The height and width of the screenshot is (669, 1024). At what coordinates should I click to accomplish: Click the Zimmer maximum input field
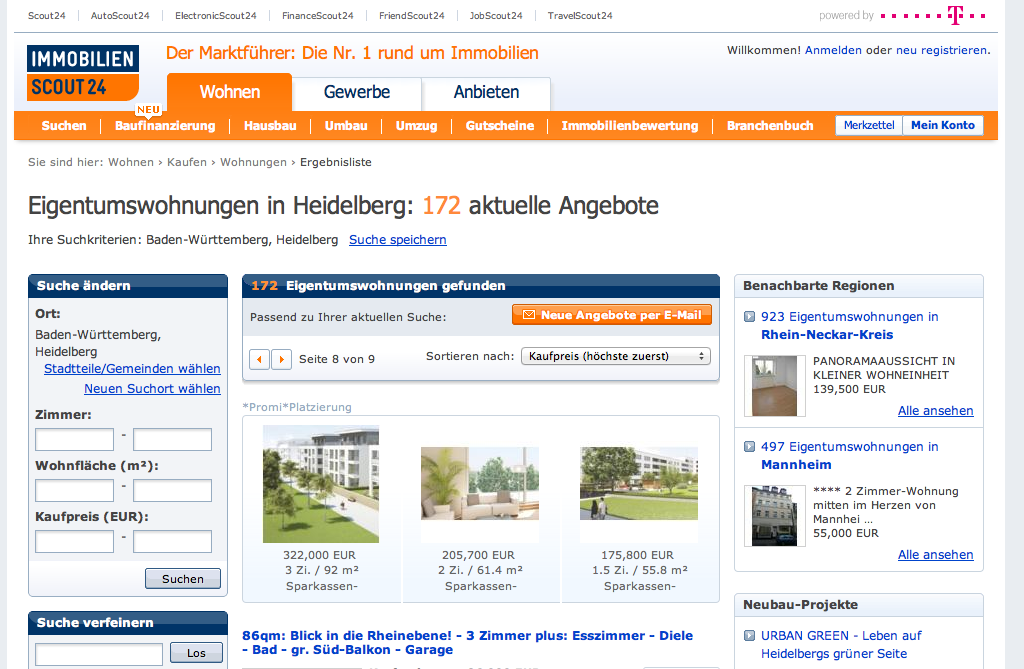click(x=172, y=440)
